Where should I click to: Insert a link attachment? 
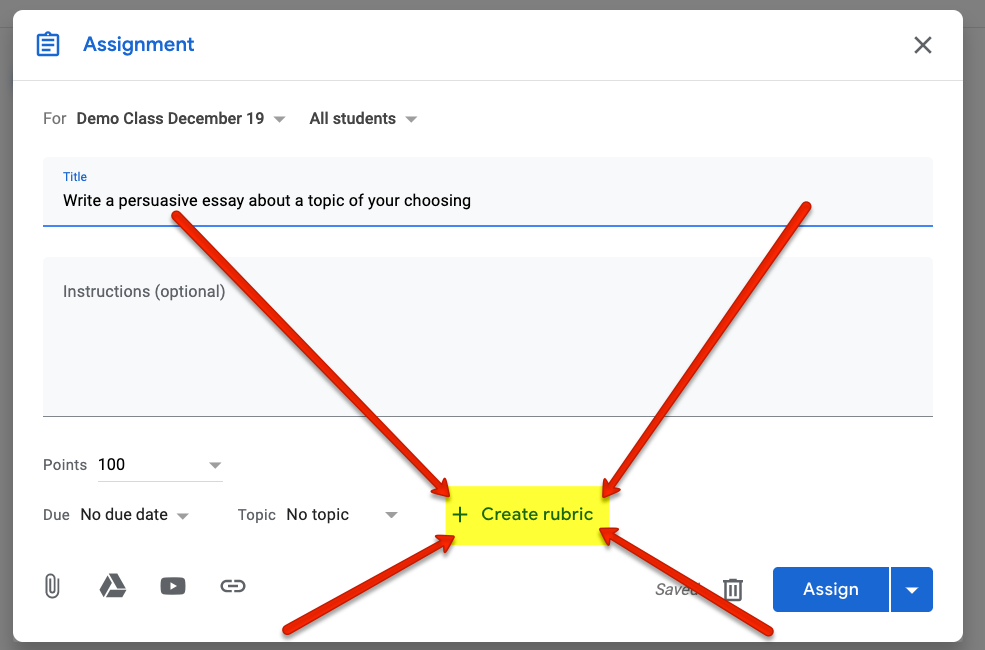(x=233, y=586)
